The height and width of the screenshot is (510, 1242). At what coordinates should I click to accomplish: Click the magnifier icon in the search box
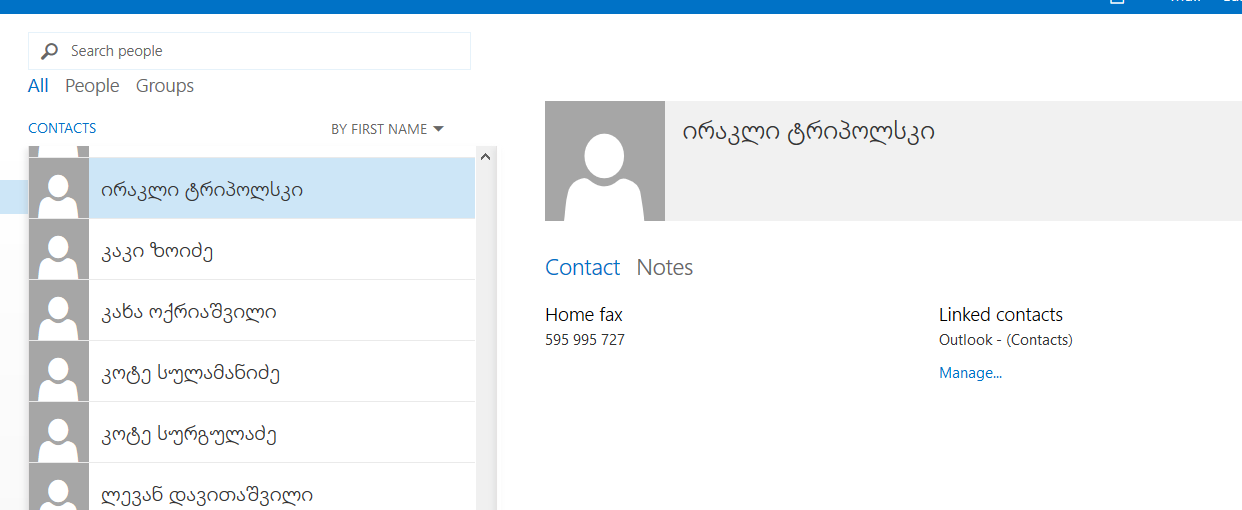(x=49, y=51)
